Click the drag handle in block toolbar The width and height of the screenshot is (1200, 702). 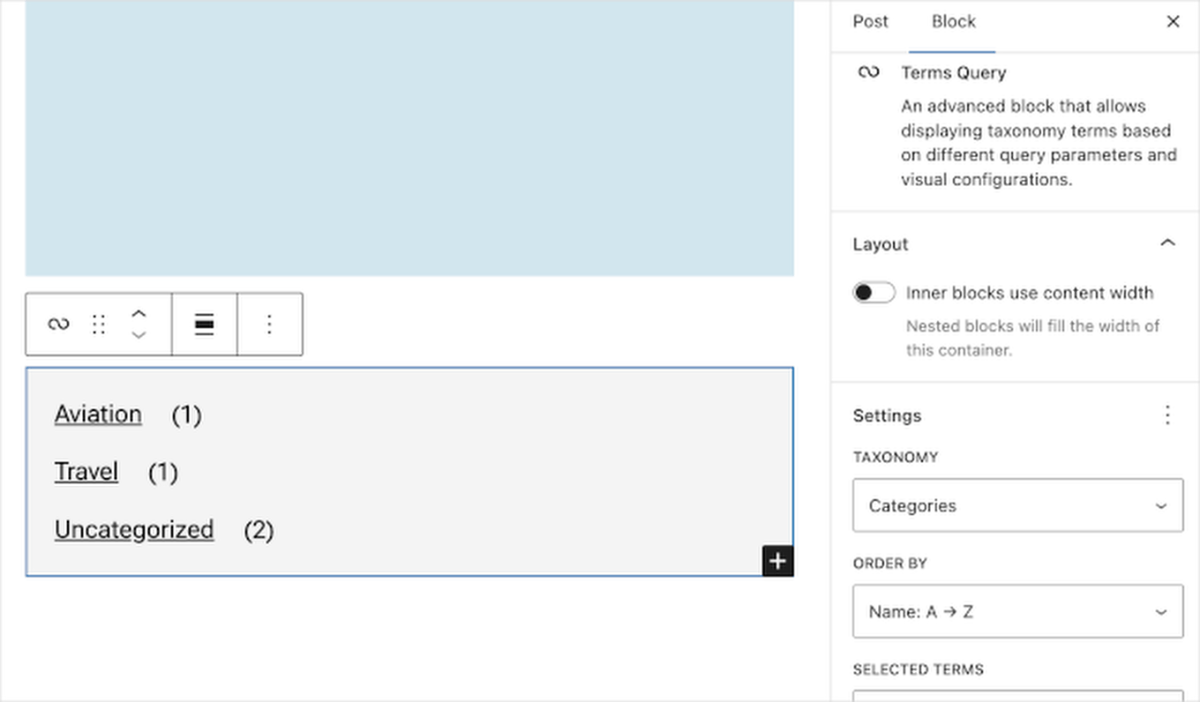pyautogui.click(x=98, y=324)
